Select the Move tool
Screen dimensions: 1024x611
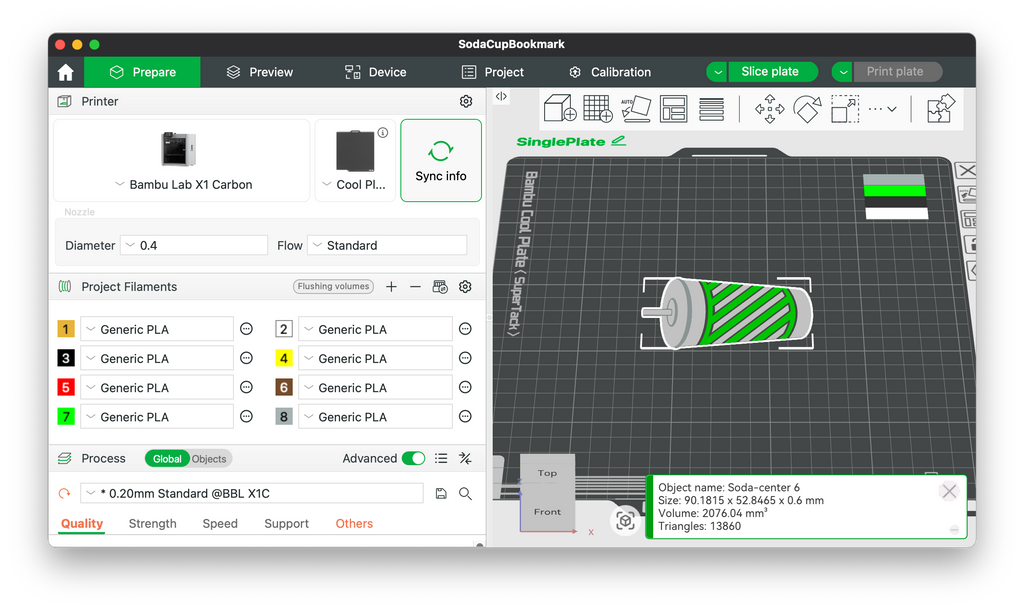pos(769,109)
